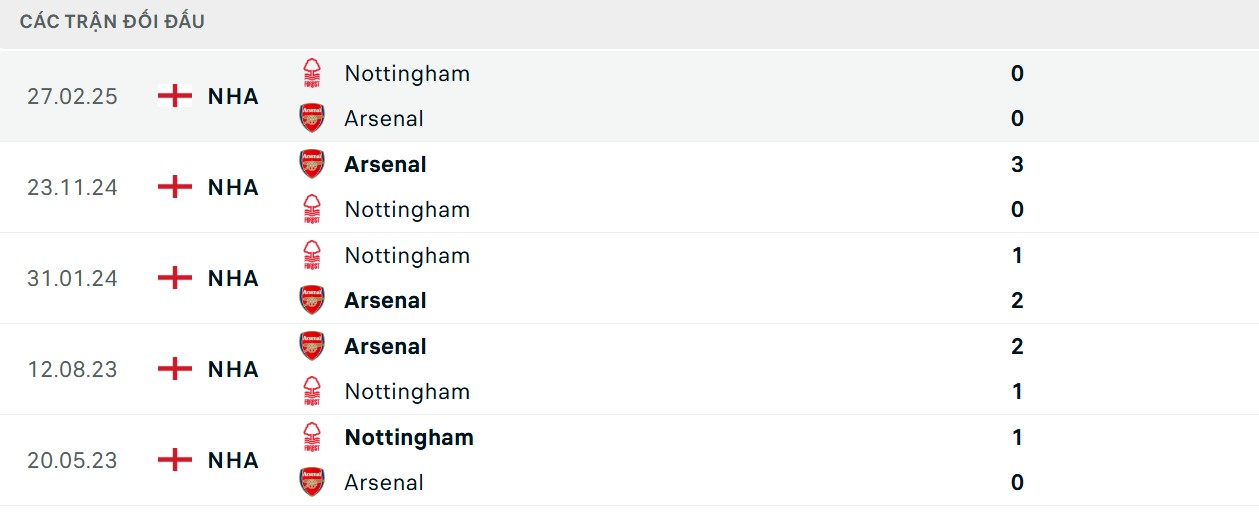Image resolution: width=1259 pixels, height=528 pixels.
Task: Click Arsenal crest in 23.11.24 match
Action: [x=312, y=164]
